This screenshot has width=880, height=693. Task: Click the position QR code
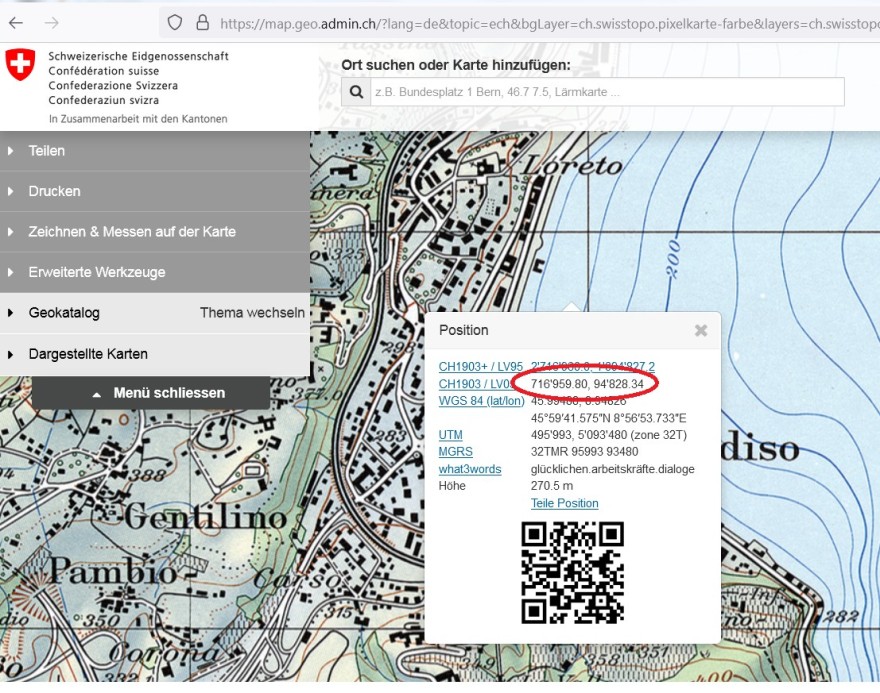click(x=572, y=572)
